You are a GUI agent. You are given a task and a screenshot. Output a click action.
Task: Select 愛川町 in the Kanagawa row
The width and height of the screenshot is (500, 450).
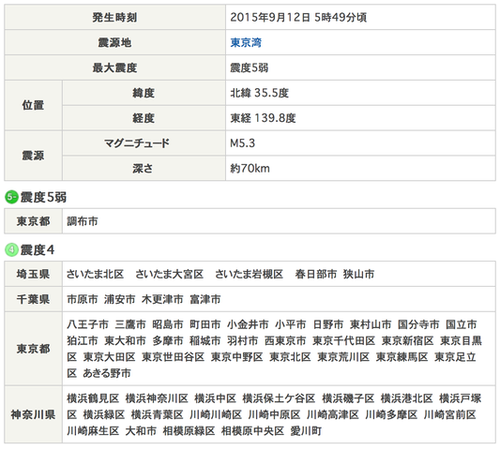coord(306,431)
